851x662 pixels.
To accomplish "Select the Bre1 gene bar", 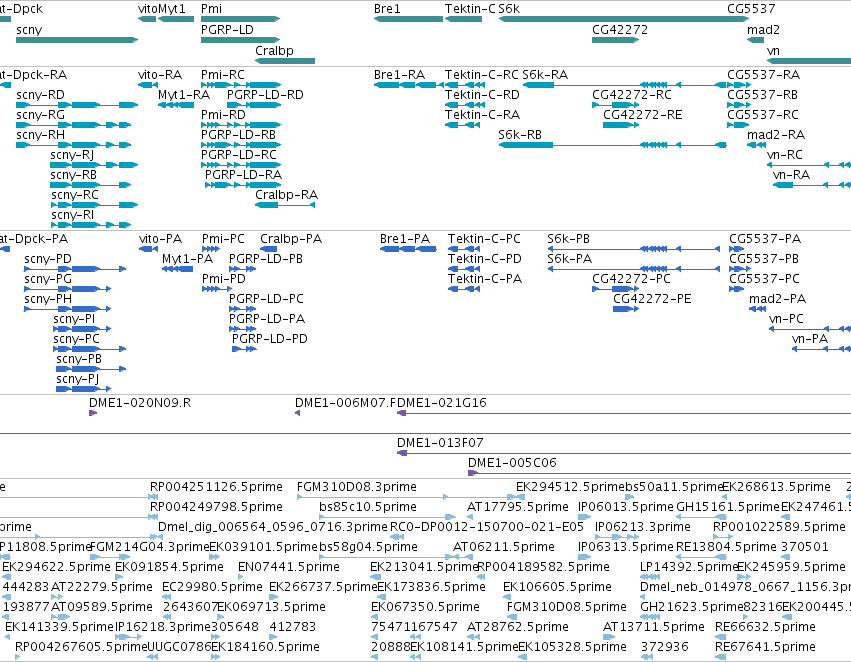I will point(408,19).
